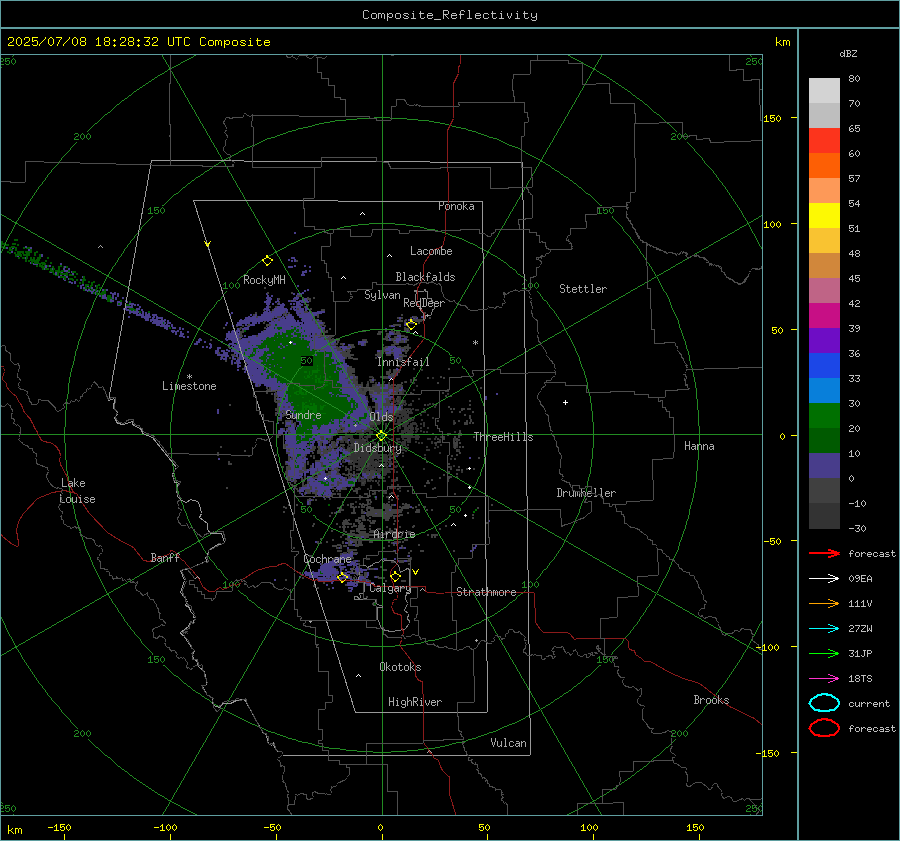
Task: Click the Sylvan label
Action: [382, 295]
